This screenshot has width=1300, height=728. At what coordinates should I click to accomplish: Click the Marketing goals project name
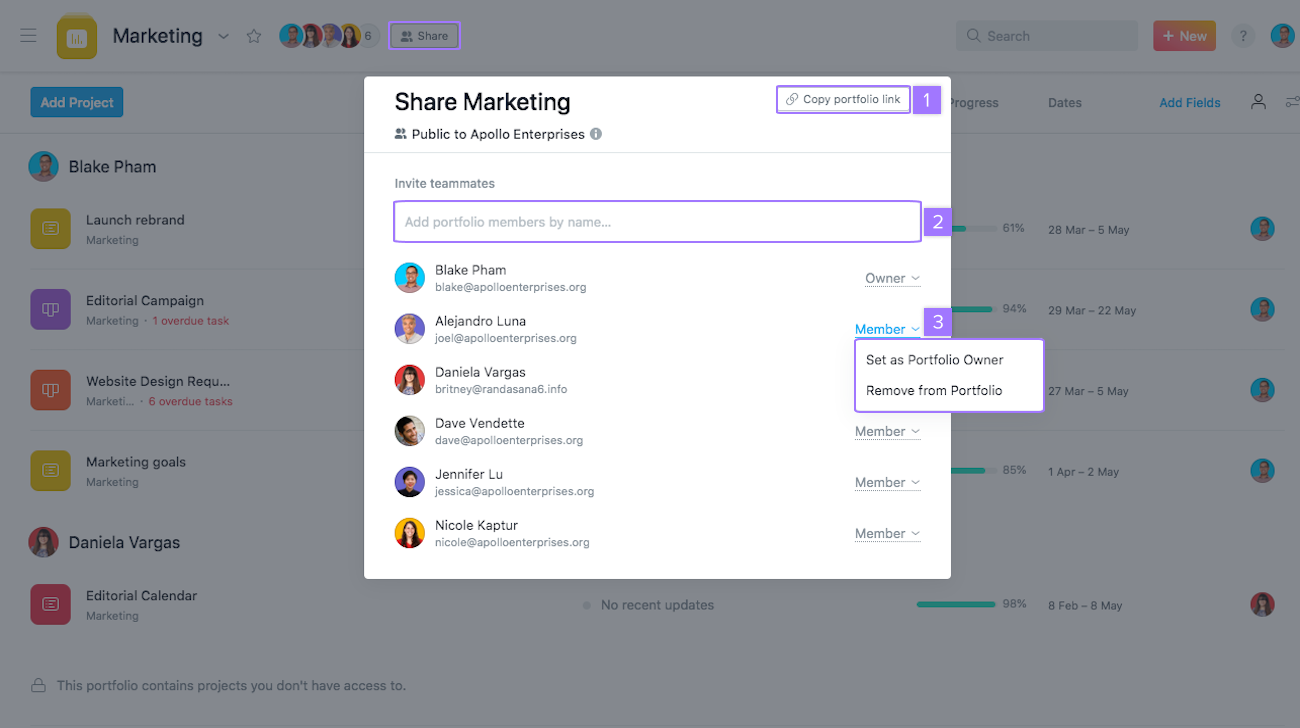(136, 462)
